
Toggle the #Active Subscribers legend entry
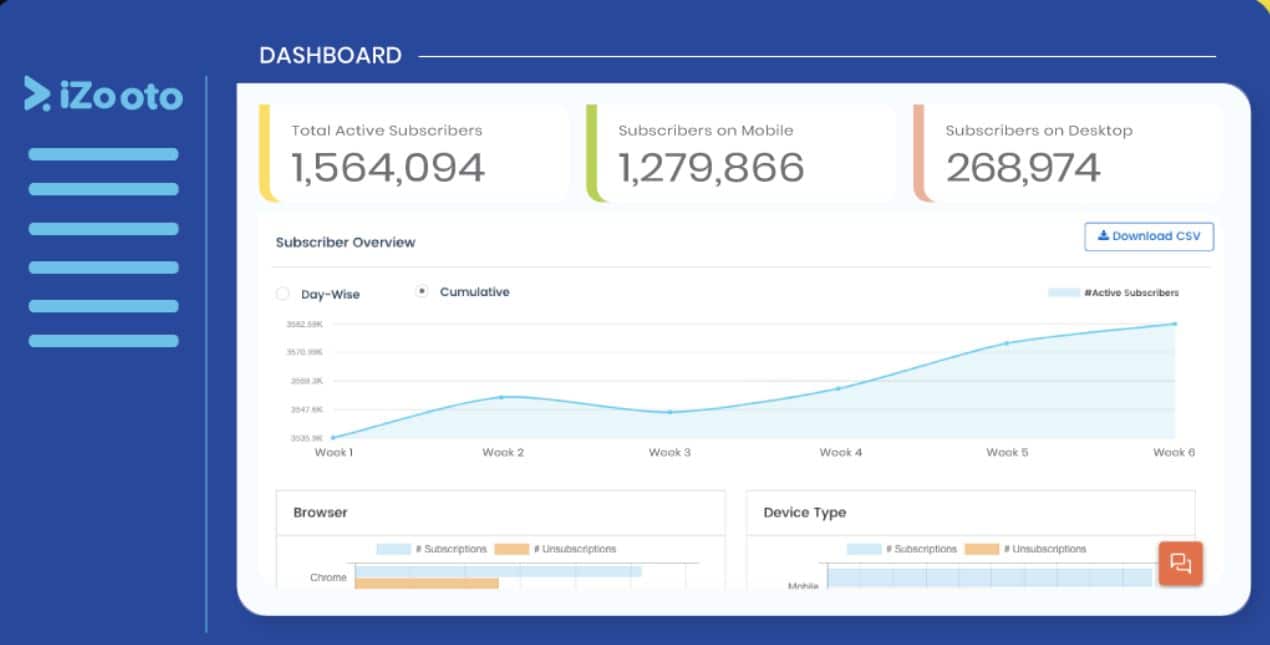click(1113, 293)
